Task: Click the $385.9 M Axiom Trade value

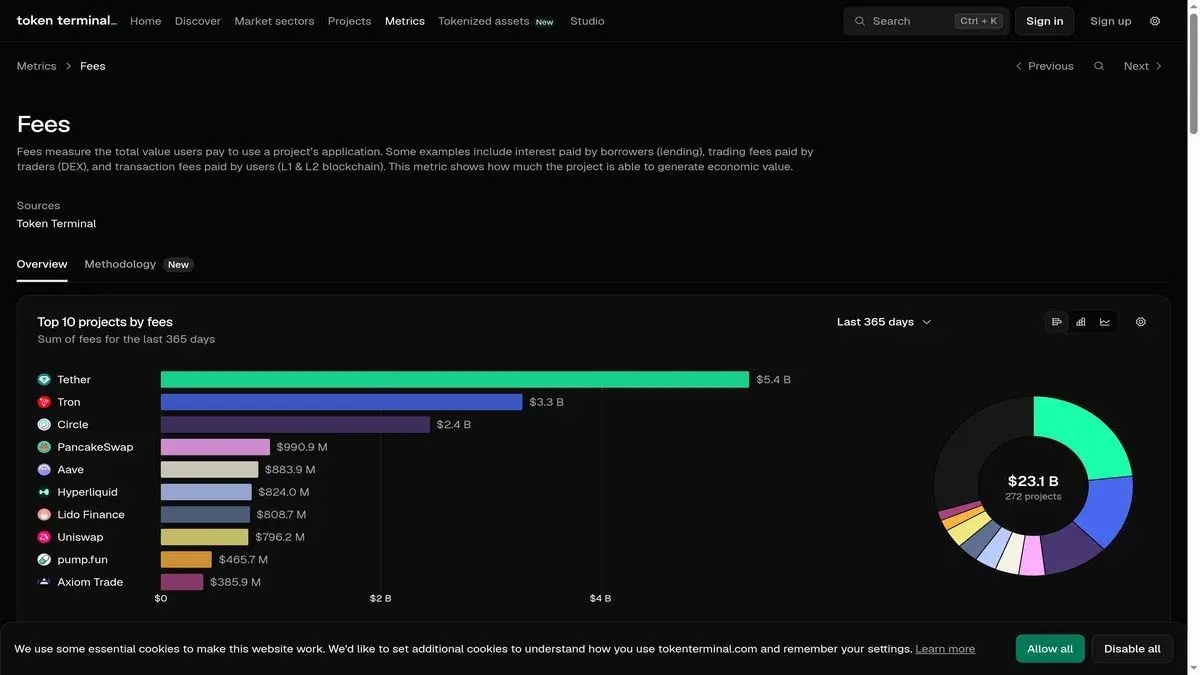Action: point(235,582)
